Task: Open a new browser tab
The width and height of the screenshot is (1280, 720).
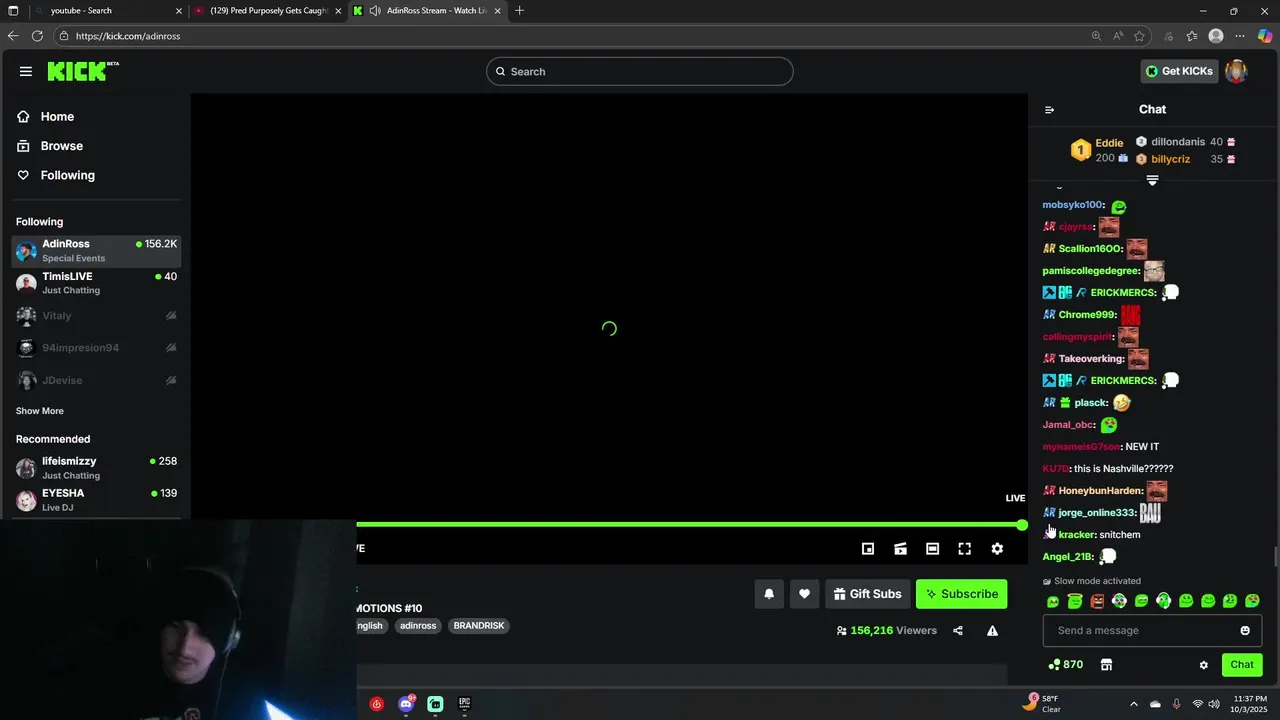Action: tap(519, 11)
